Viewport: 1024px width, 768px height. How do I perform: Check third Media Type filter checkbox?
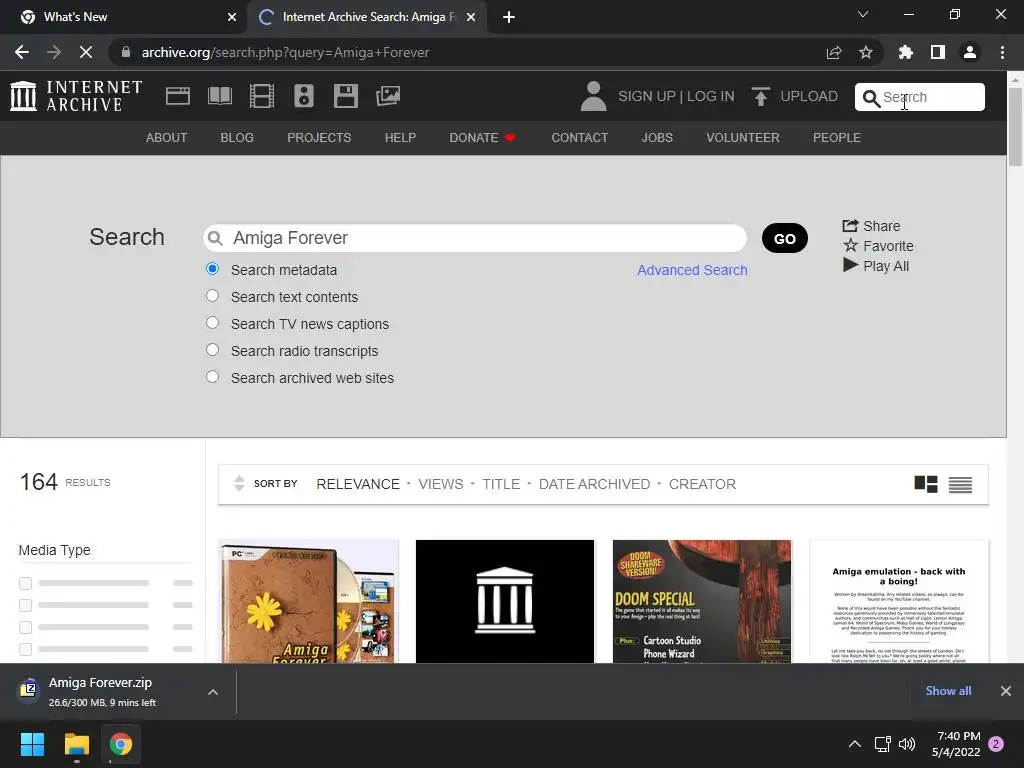[25, 628]
